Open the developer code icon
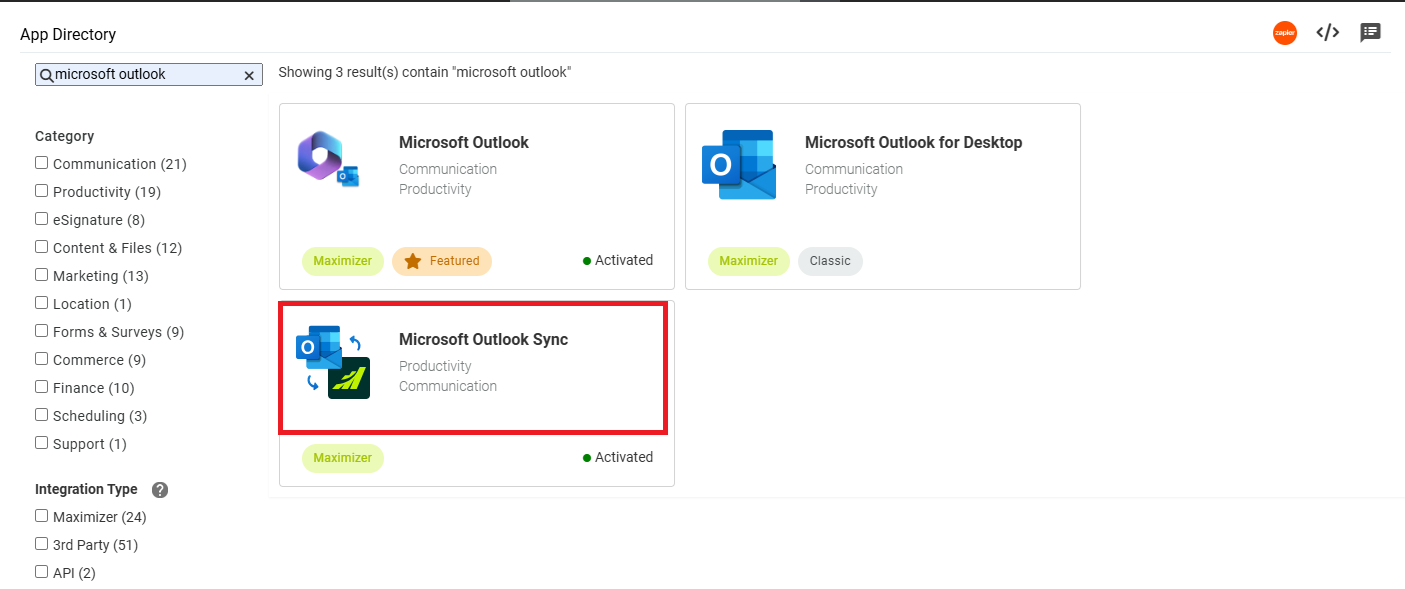 pos(1327,33)
